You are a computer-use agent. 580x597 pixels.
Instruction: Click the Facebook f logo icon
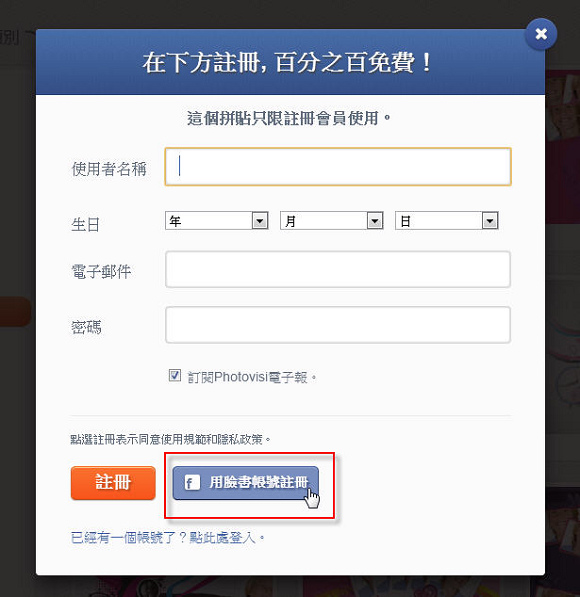(192, 483)
